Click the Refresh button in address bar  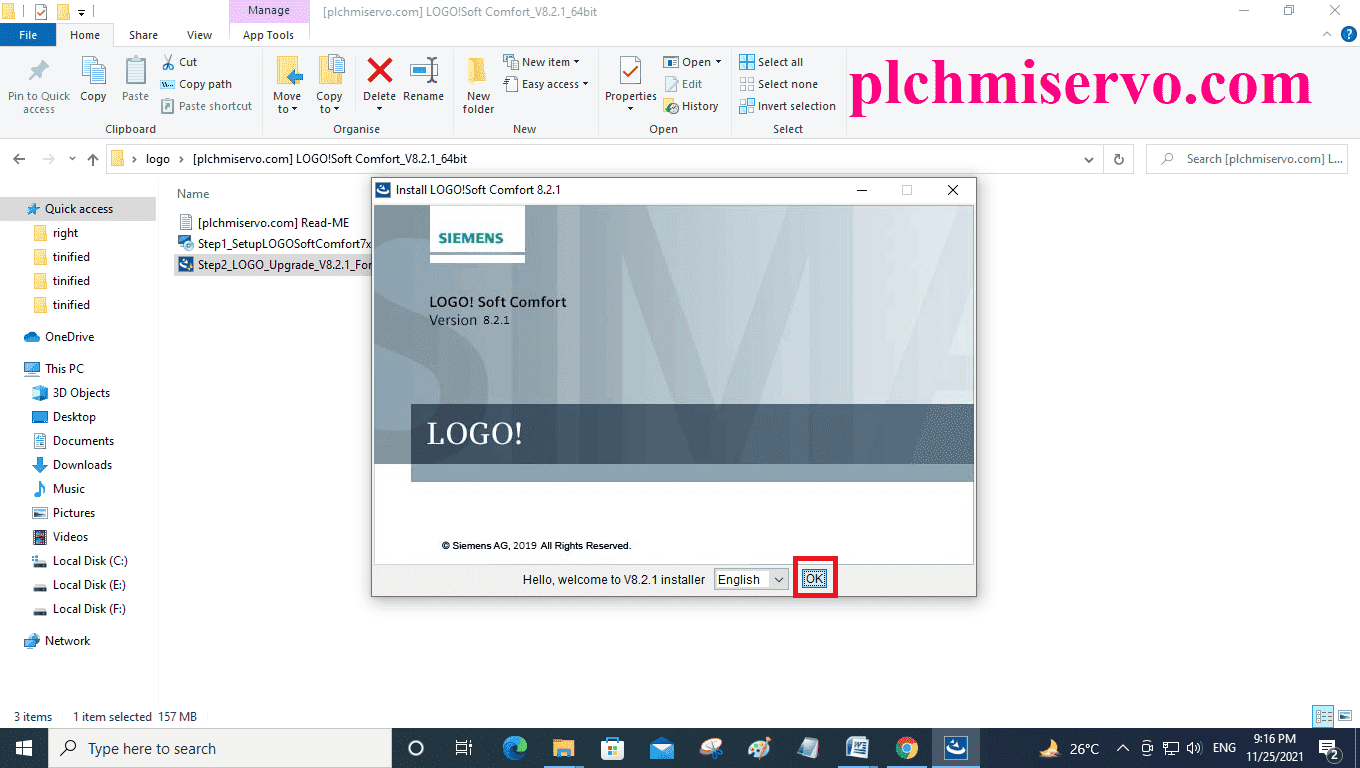tap(1118, 159)
